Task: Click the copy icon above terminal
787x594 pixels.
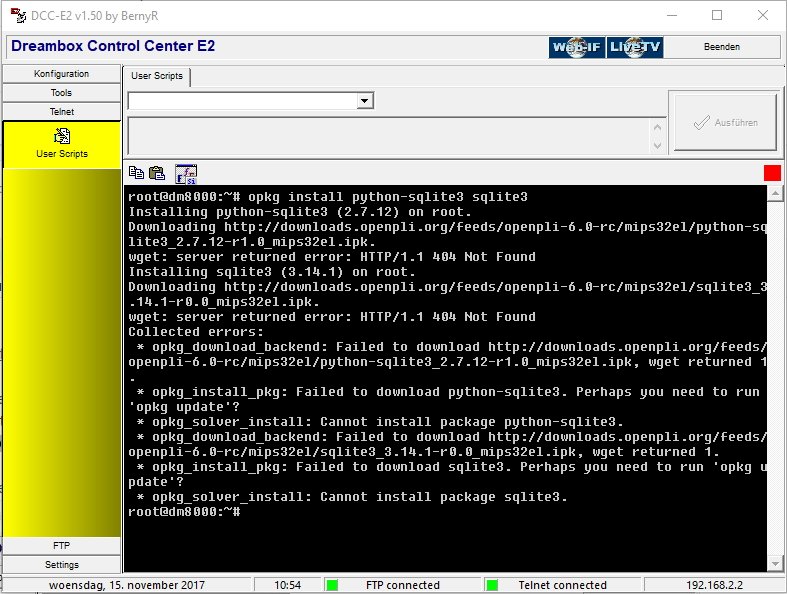Action: (136, 173)
